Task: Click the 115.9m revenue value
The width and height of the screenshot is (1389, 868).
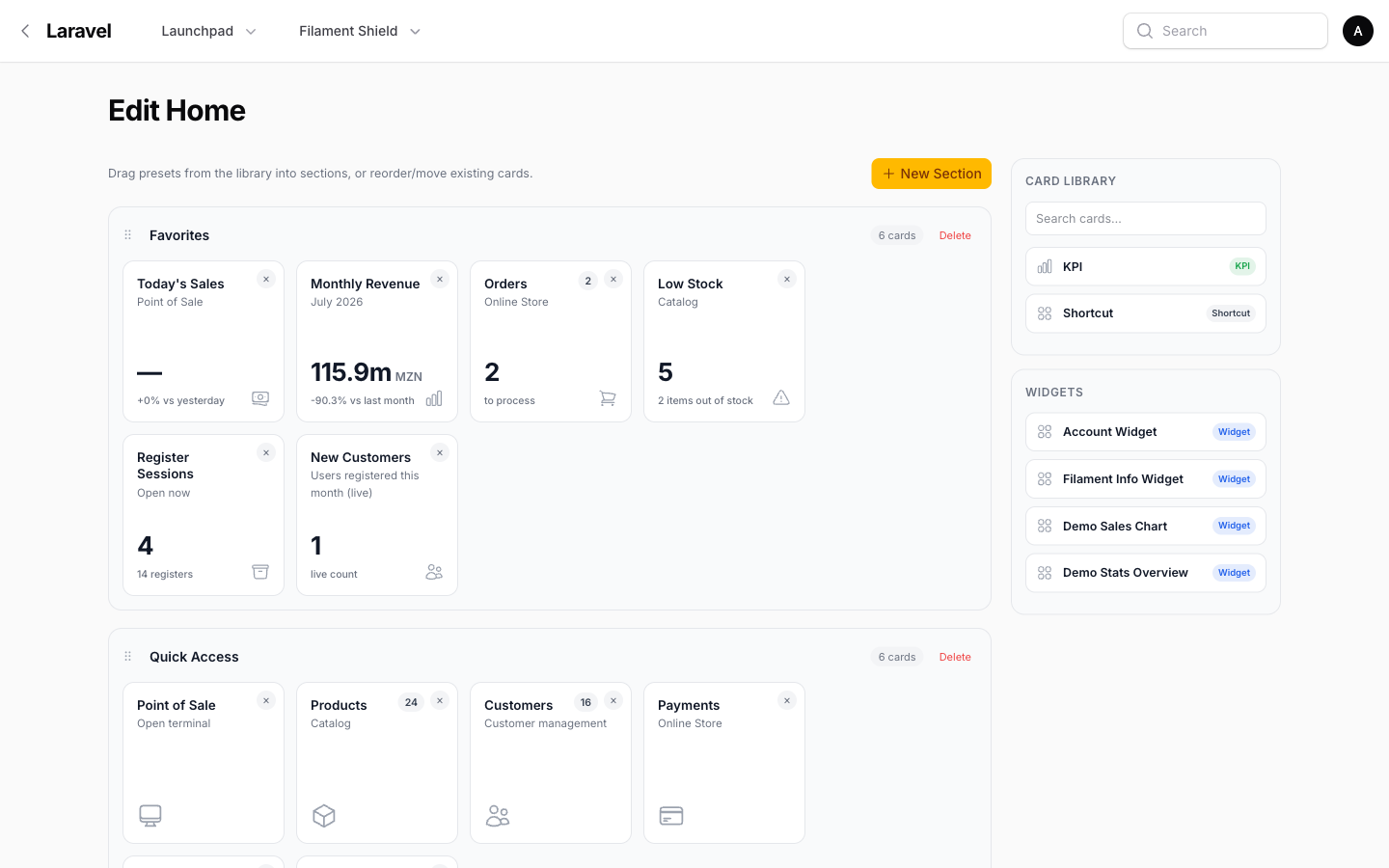Action: [351, 372]
